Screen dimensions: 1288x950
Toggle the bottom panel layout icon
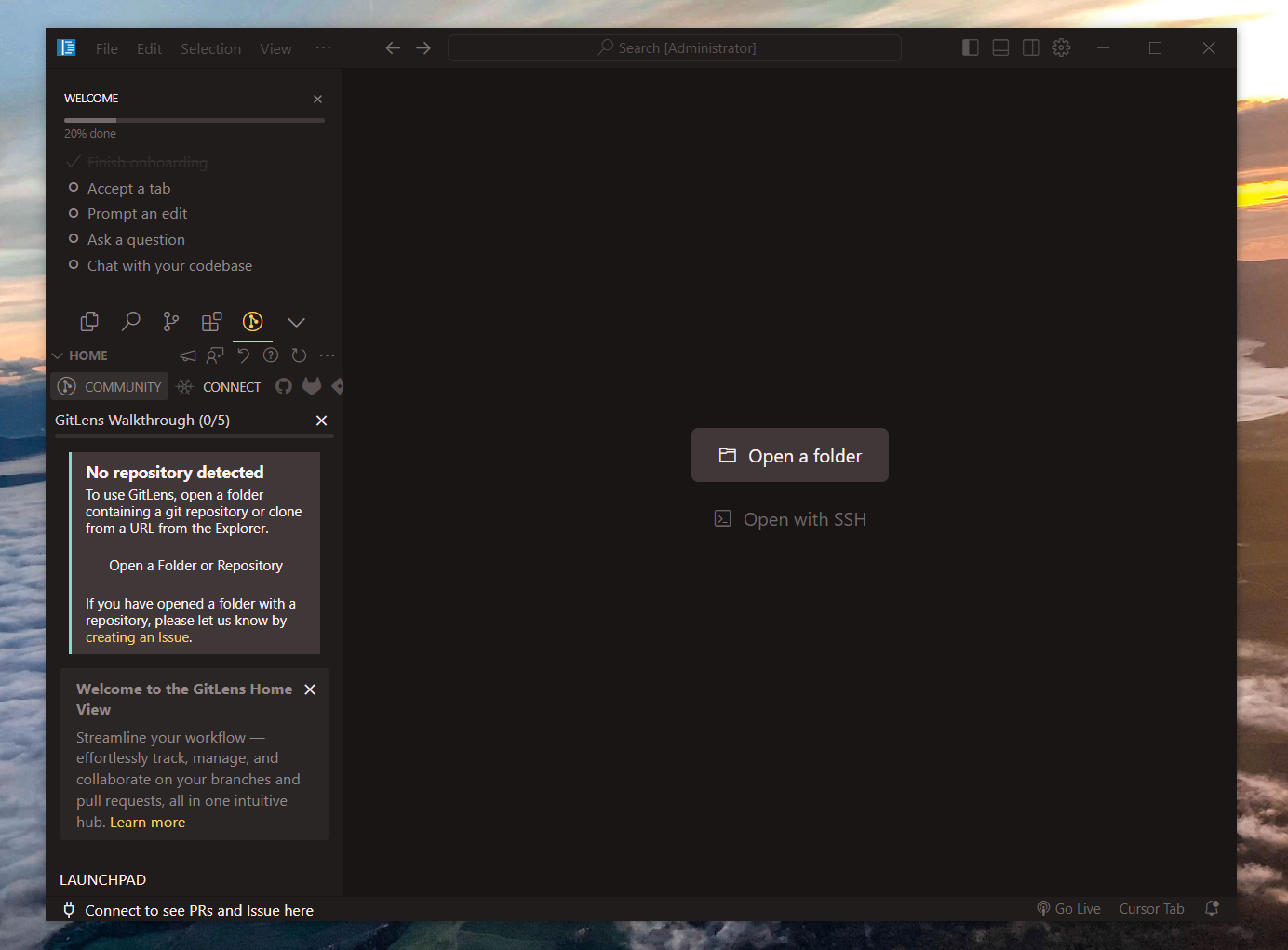point(1000,47)
